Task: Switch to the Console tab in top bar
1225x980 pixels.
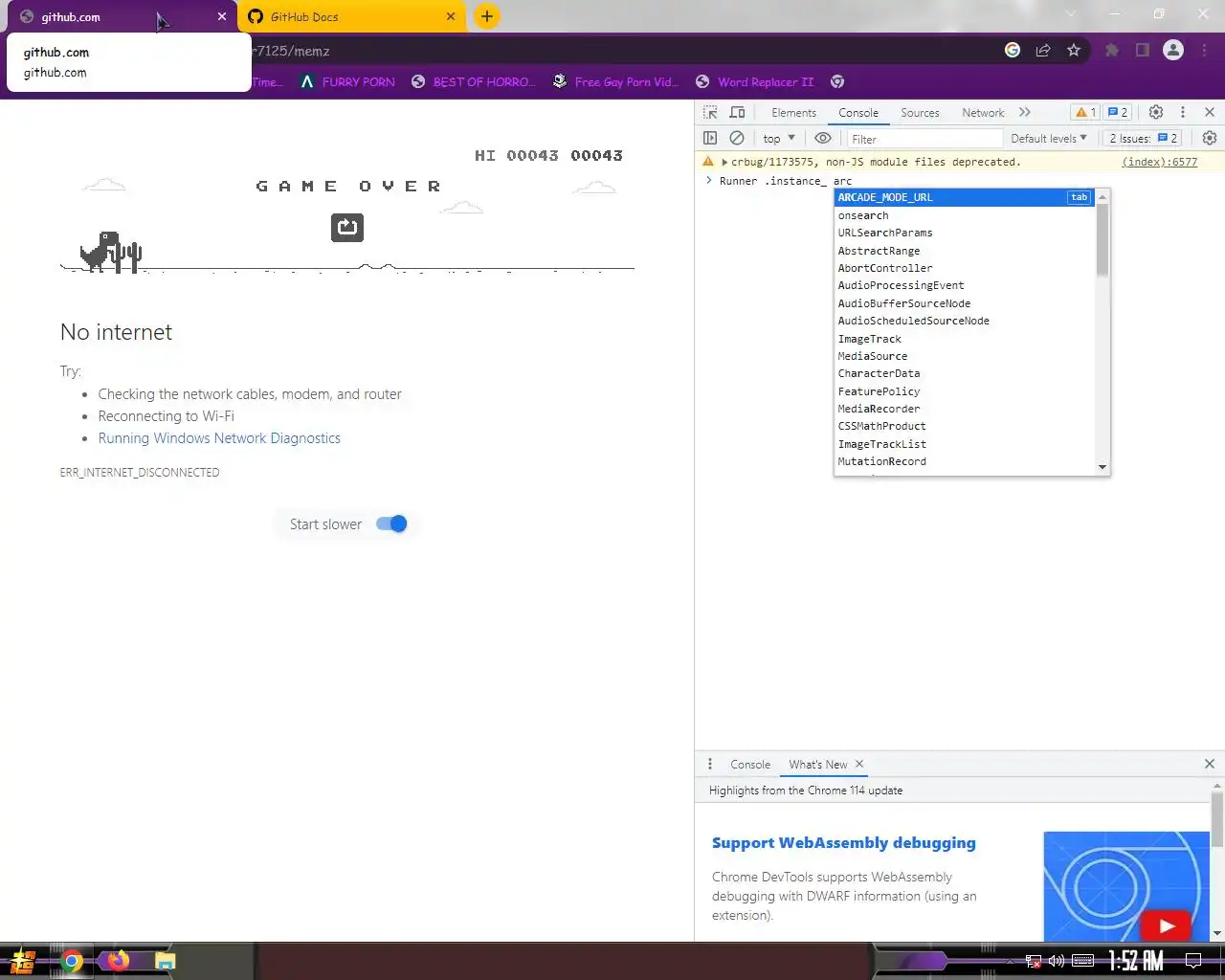Action: pyautogui.click(x=858, y=112)
